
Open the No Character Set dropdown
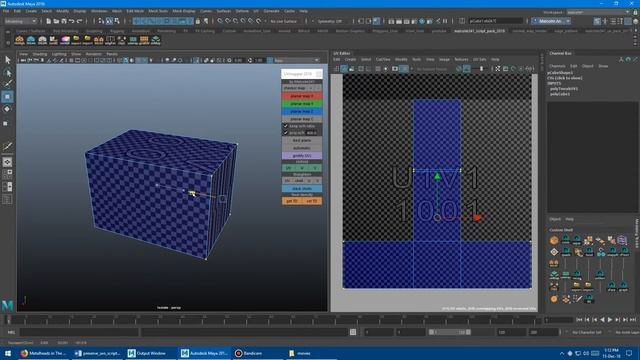coord(587,333)
